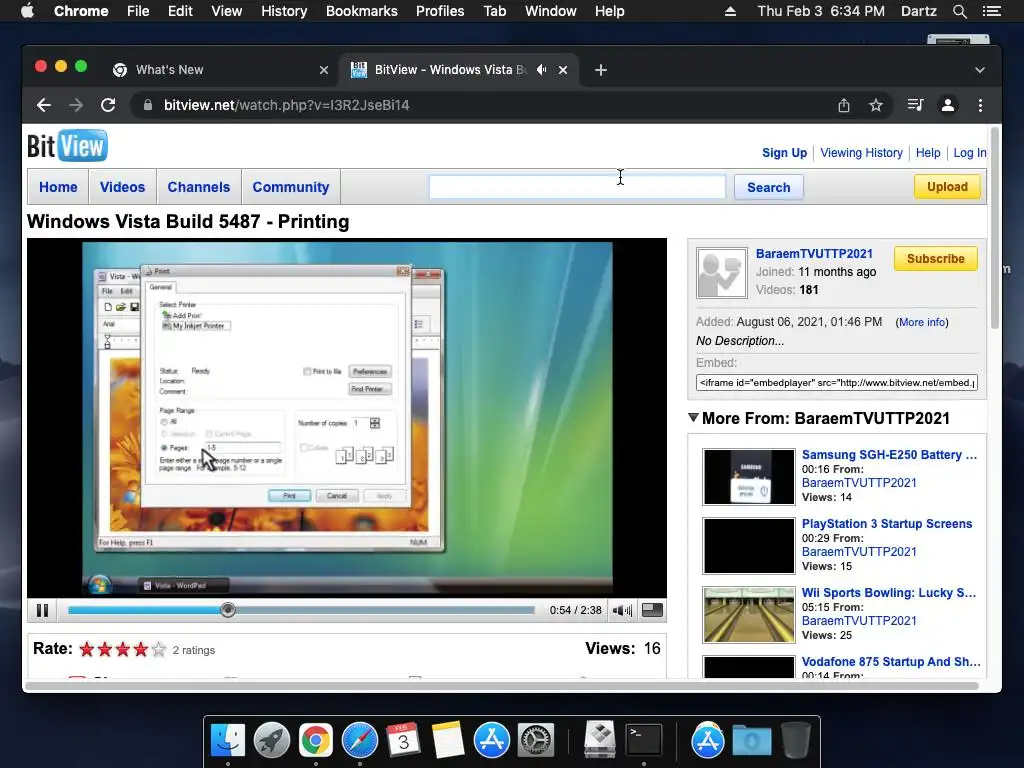Open System Preferences from the dock
Screen dimensions: 1024x768
536,741
